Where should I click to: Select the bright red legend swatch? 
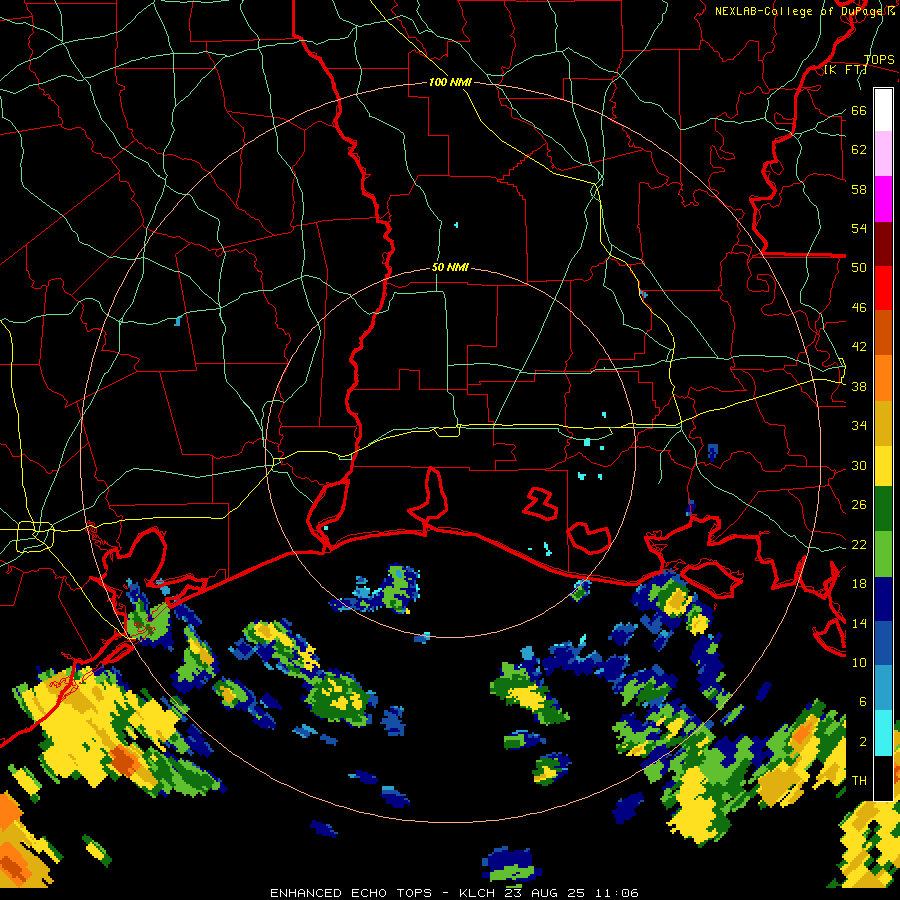[883, 288]
